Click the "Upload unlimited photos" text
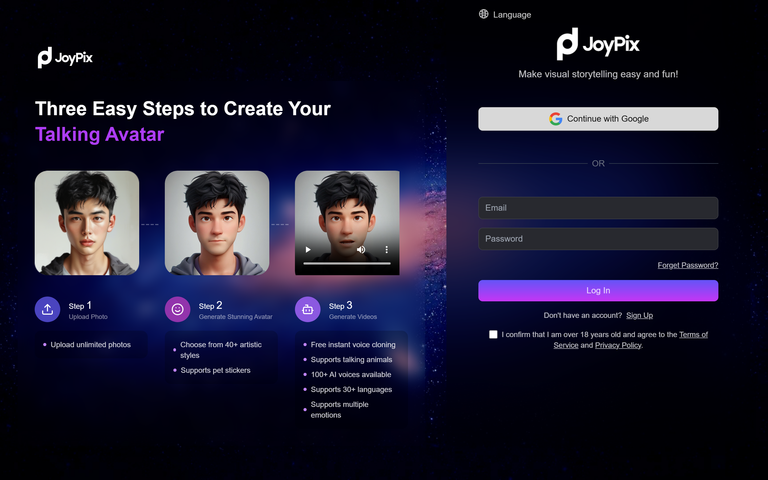Image resolution: width=768 pixels, height=480 pixels. click(x=91, y=345)
